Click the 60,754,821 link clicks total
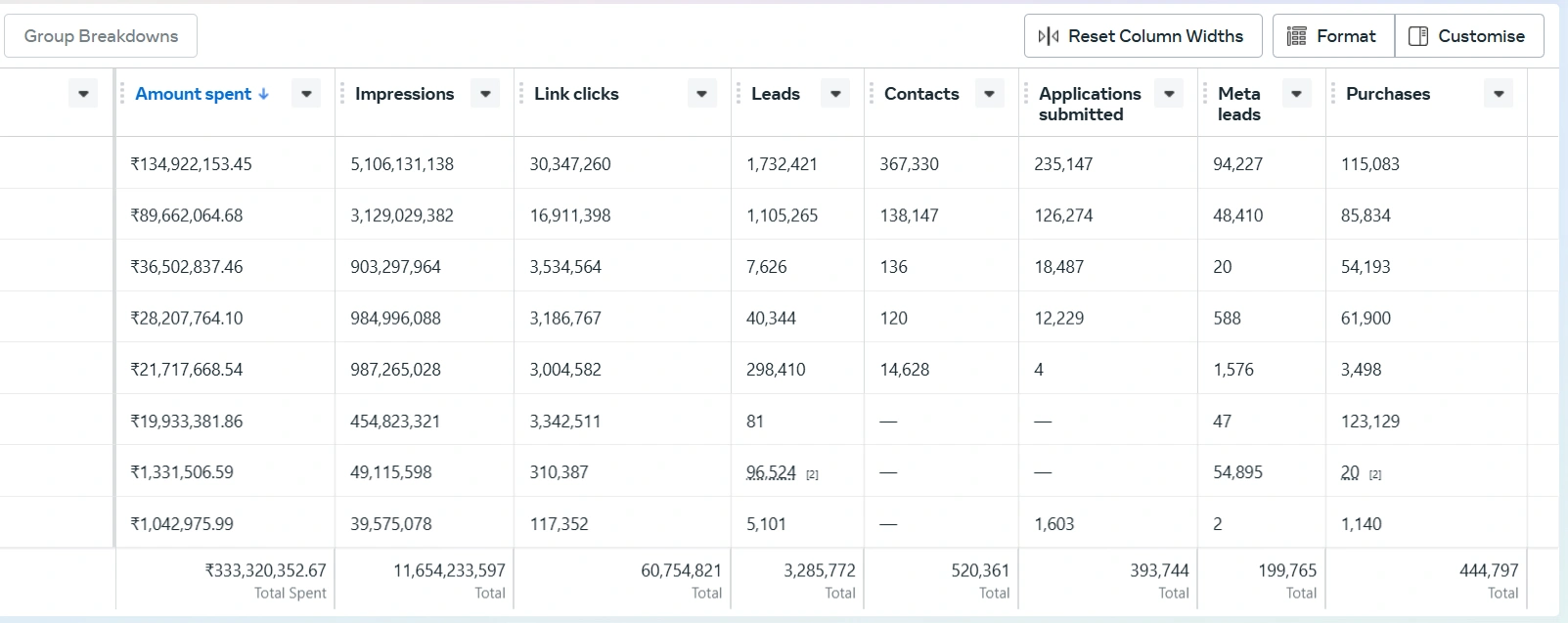 (x=681, y=570)
